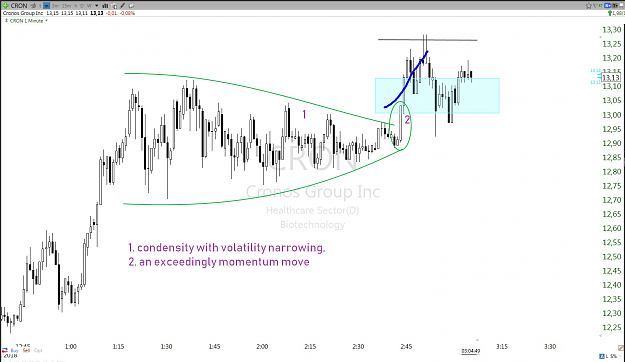Screen dimensions: 625x362
Task: Click the green link icon at top right
Action: click(x=600, y=6)
